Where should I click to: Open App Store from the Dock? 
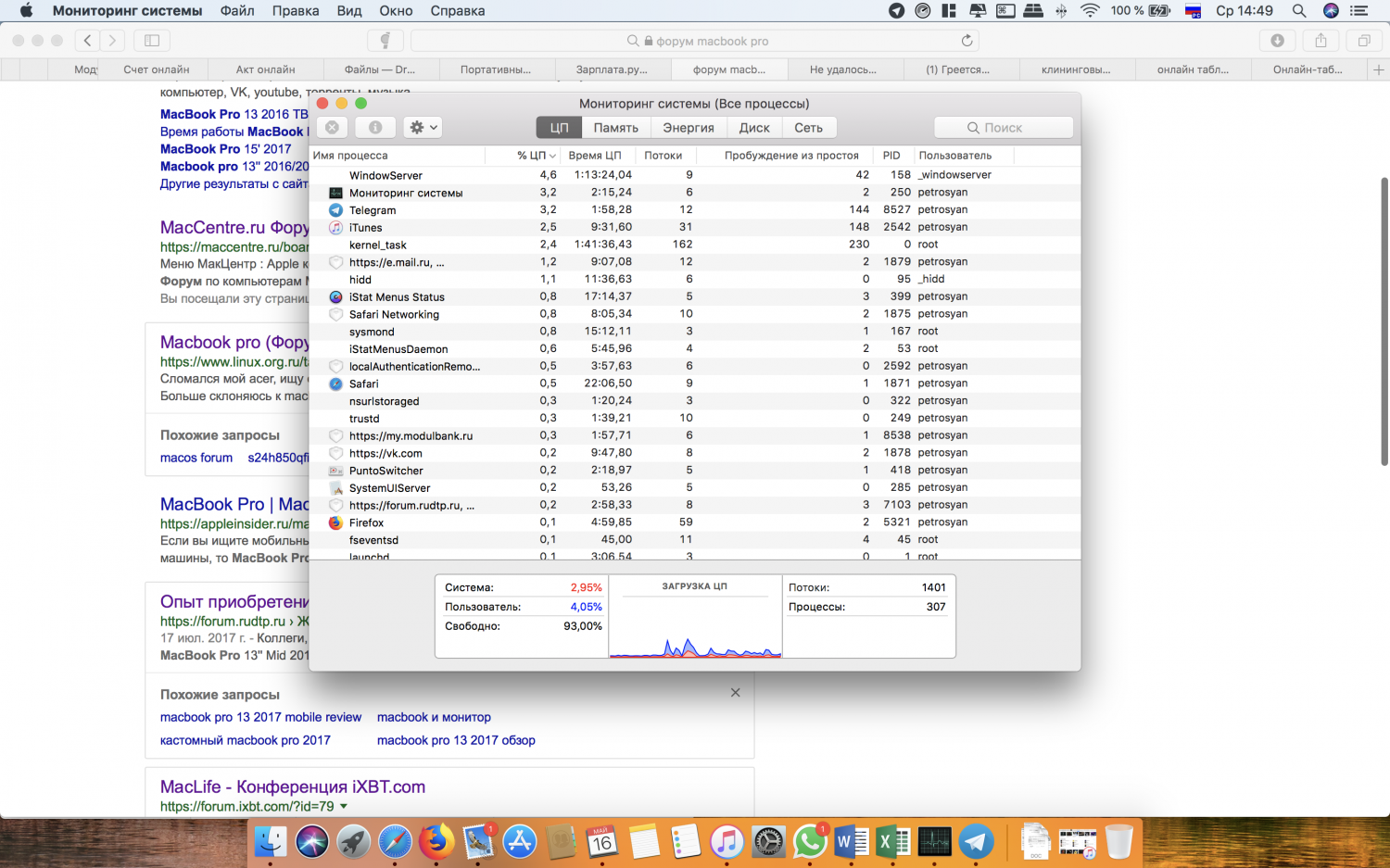click(x=520, y=841)
